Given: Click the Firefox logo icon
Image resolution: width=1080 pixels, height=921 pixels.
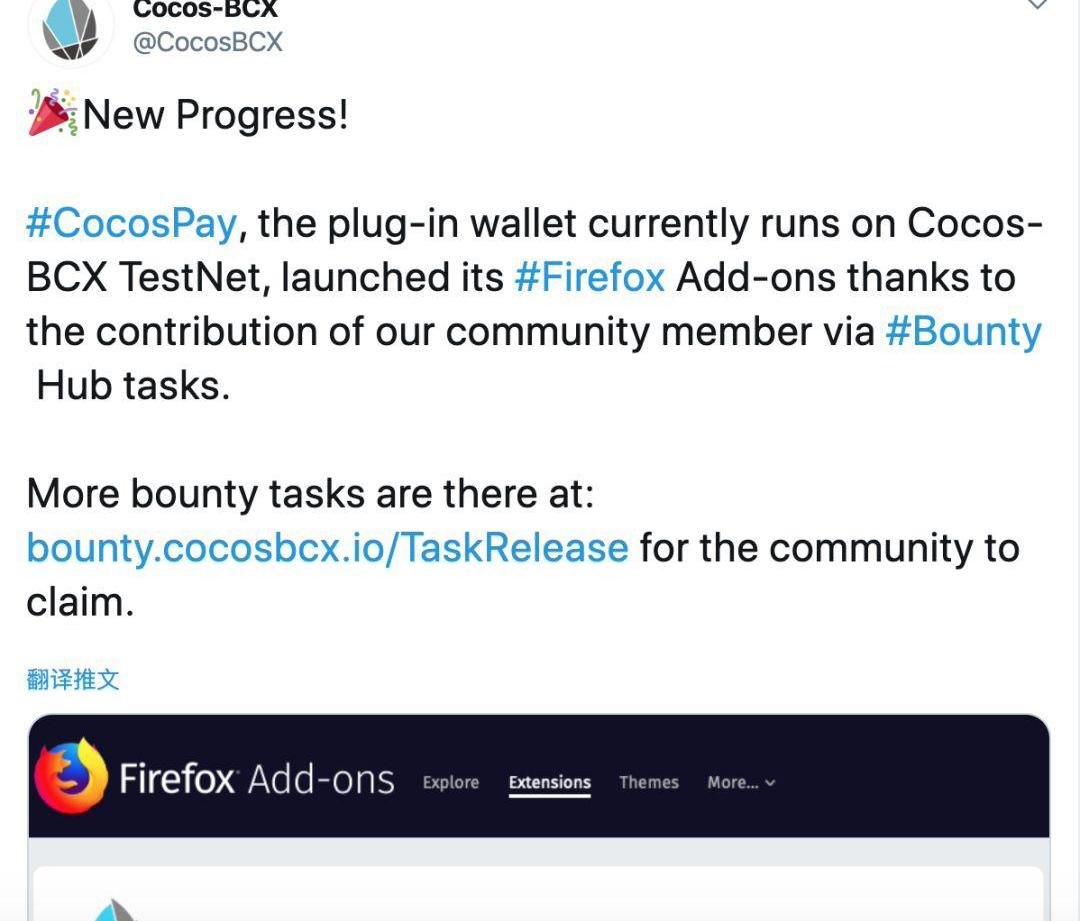Looking at the screenshot, I should pos(70,777).
